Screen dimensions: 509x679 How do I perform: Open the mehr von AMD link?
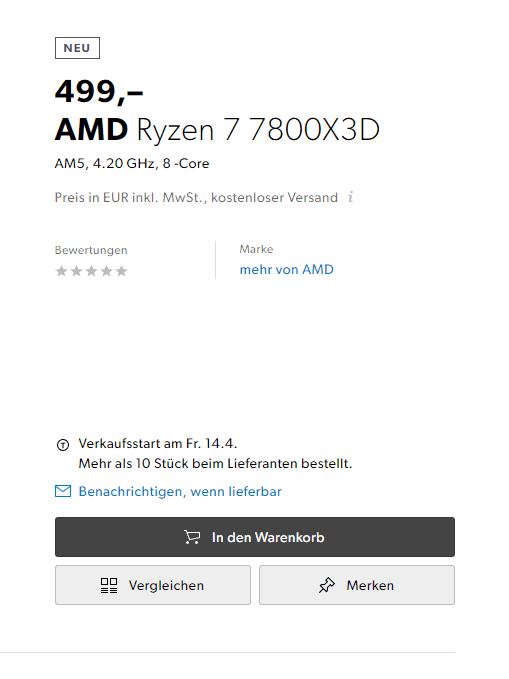point(286,269)
